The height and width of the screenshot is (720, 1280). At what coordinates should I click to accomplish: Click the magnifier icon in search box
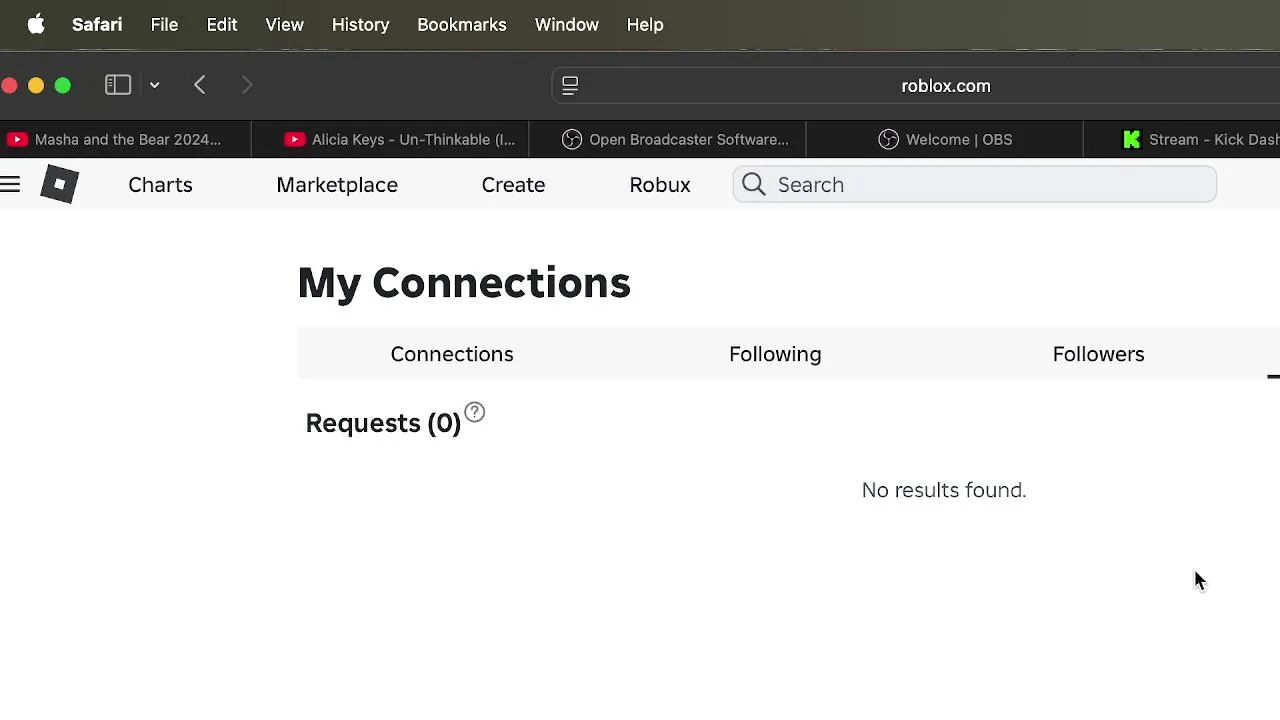[x=754, y=184]
